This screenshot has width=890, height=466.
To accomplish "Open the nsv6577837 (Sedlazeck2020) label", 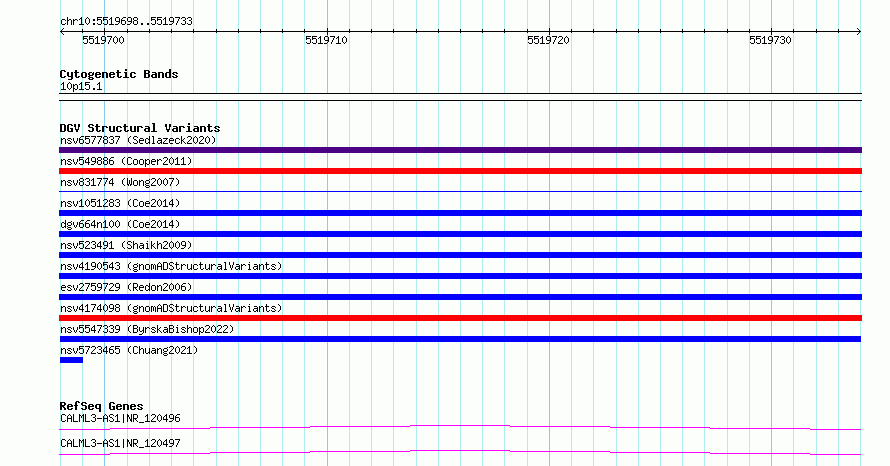I will 138,140.
